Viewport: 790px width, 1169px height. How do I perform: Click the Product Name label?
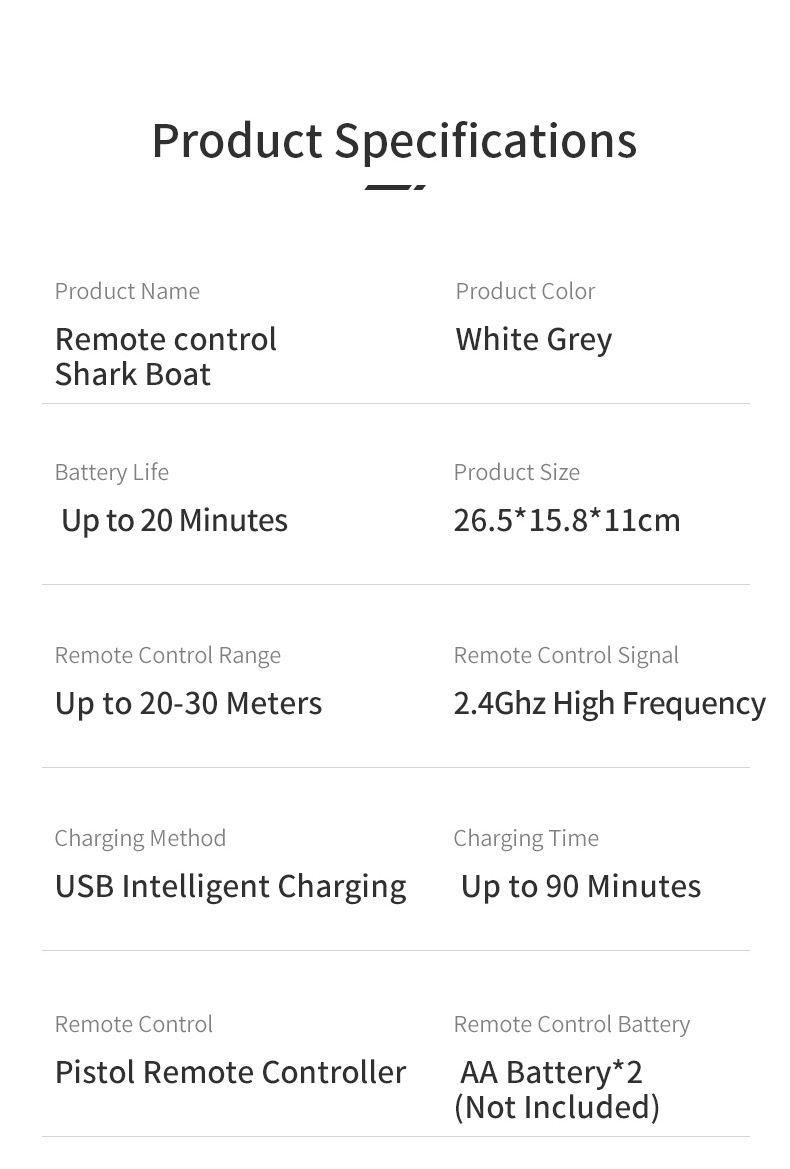127,291
